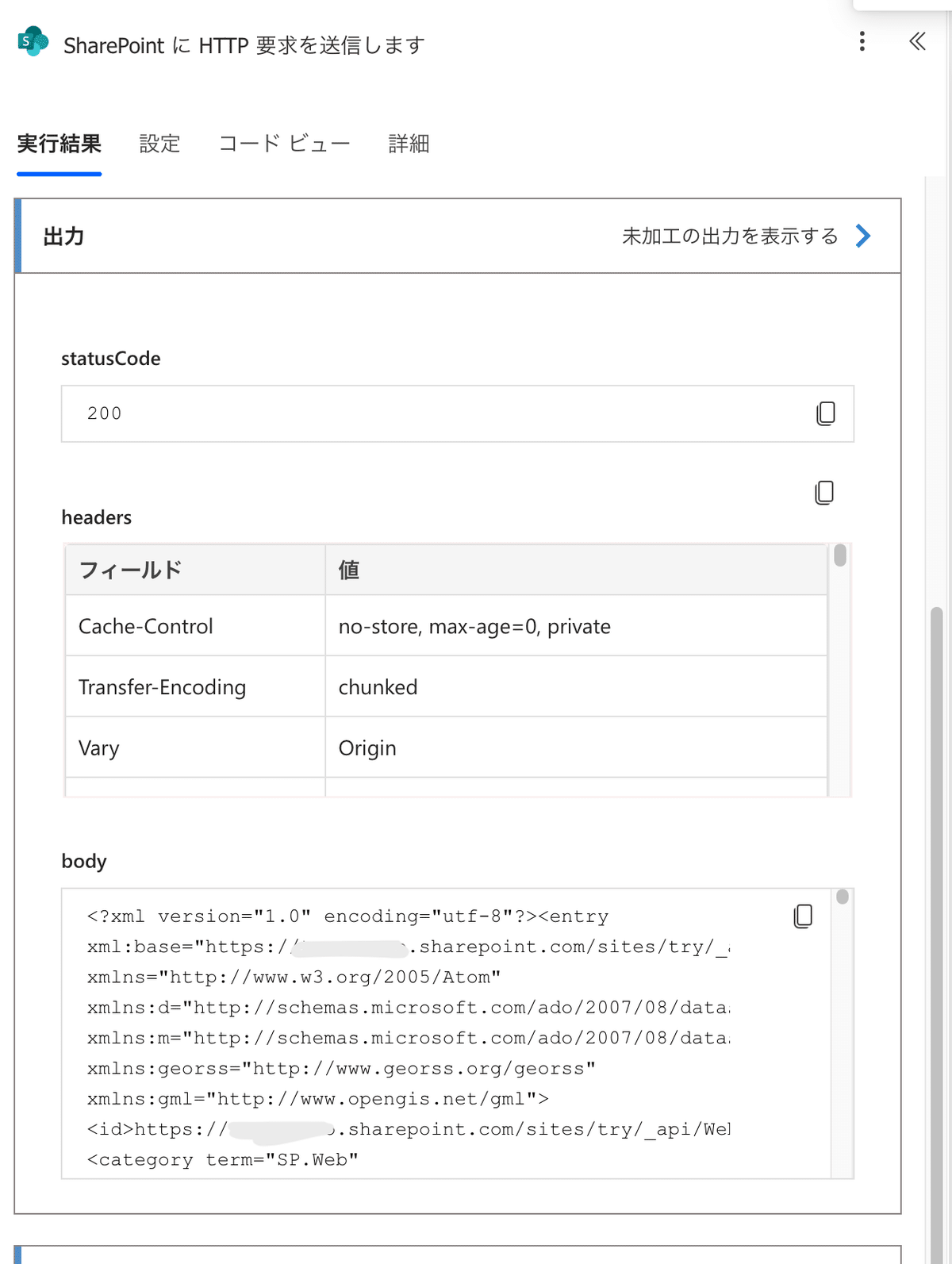
Task: Select the Transfer-Encoding field cell
Action: coord(195,687)
